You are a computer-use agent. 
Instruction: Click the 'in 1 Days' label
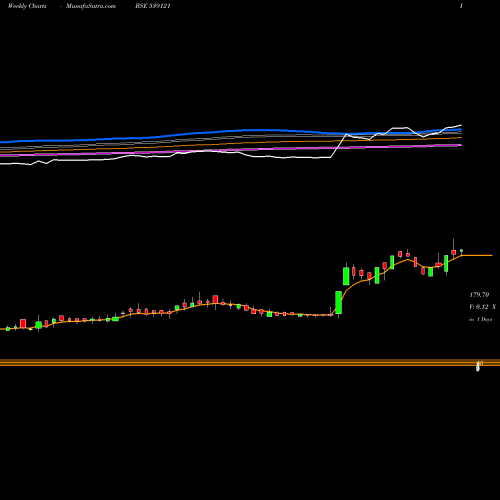tap(480, 319)
